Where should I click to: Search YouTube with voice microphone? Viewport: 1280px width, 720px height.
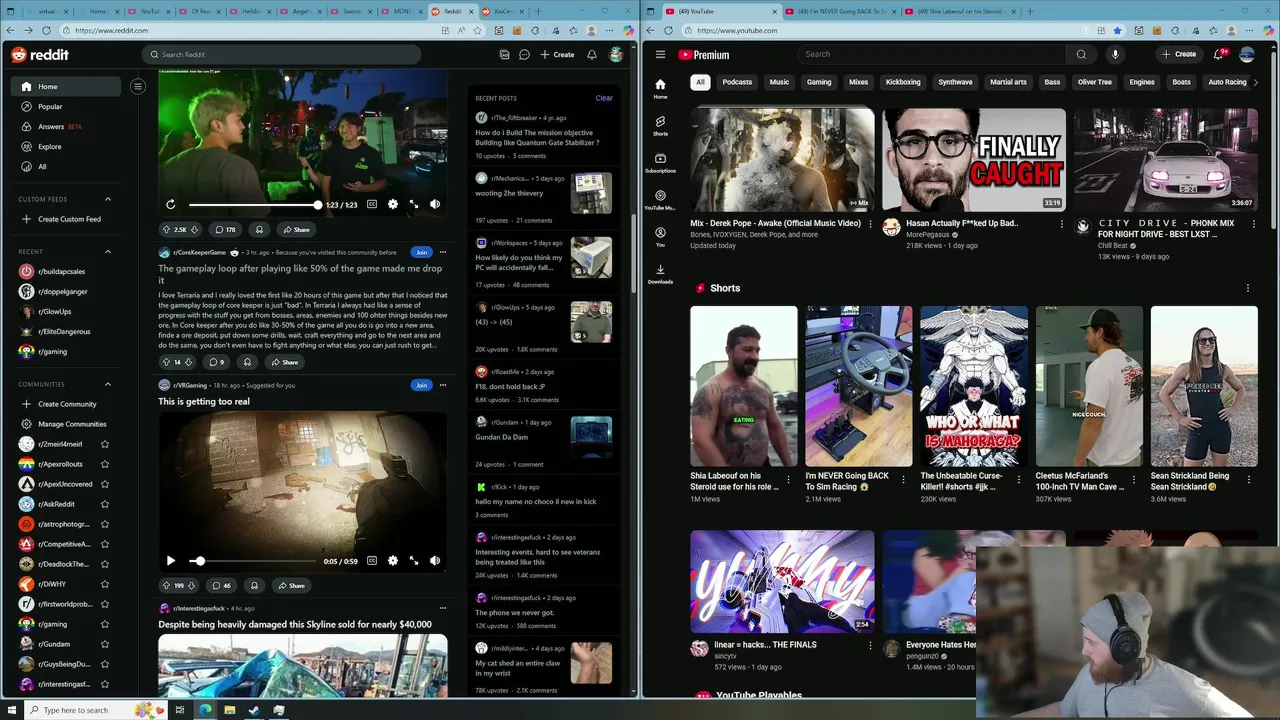[x=1115, y=54]
